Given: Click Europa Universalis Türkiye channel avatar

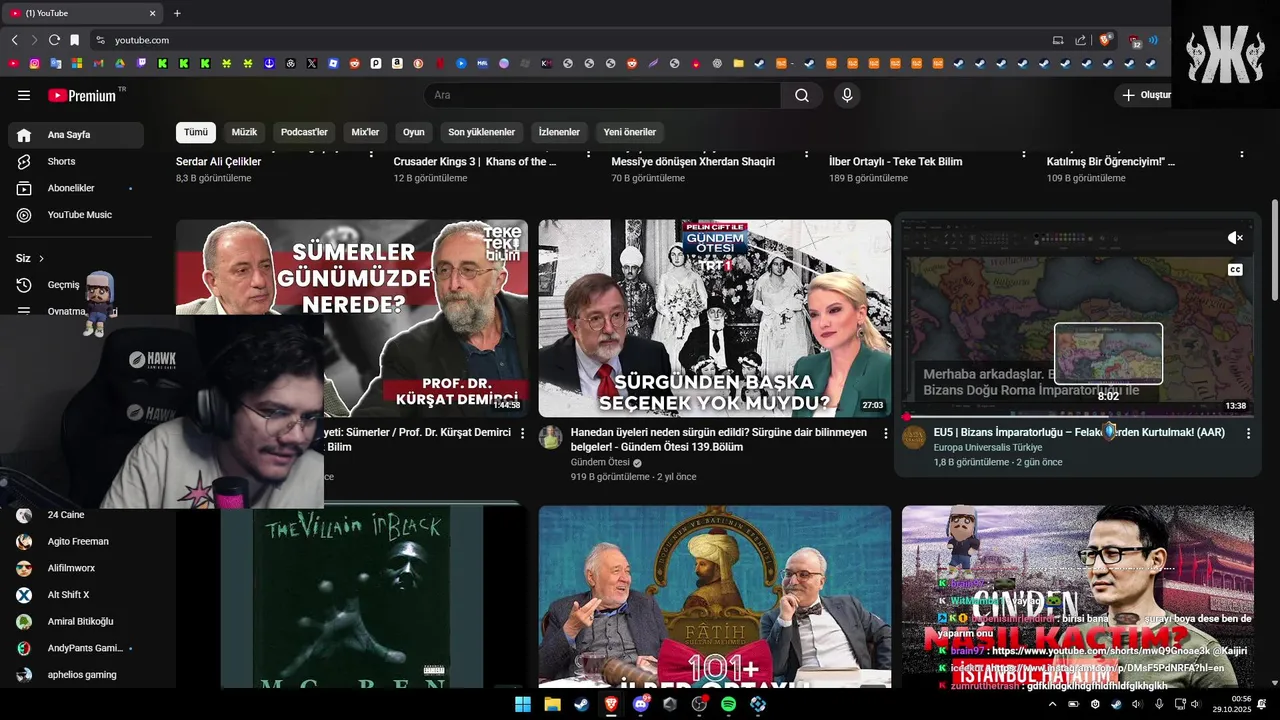Looking at the screenshot, I should point(914,437).
